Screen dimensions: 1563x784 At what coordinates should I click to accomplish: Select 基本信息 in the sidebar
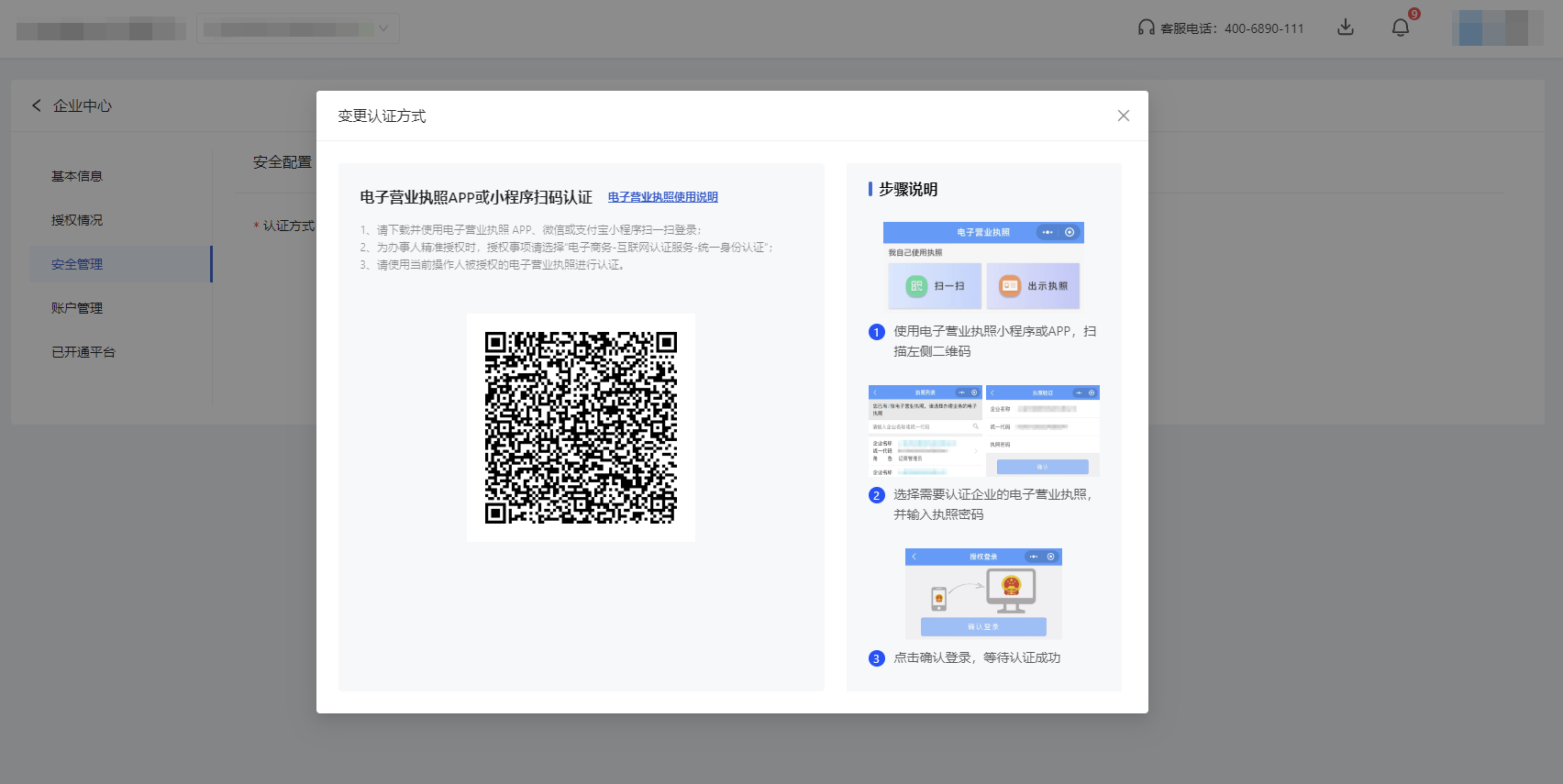77,176
